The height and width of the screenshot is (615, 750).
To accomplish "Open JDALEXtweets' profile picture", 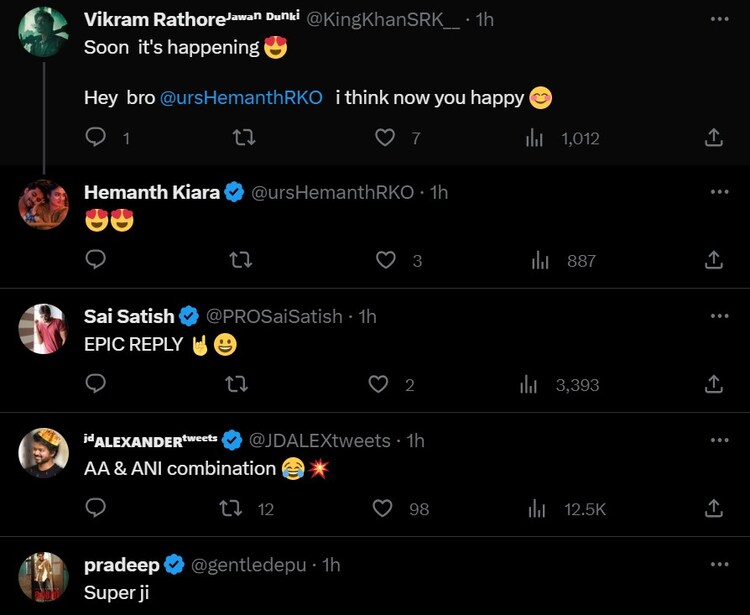I will tap(44, 454).
